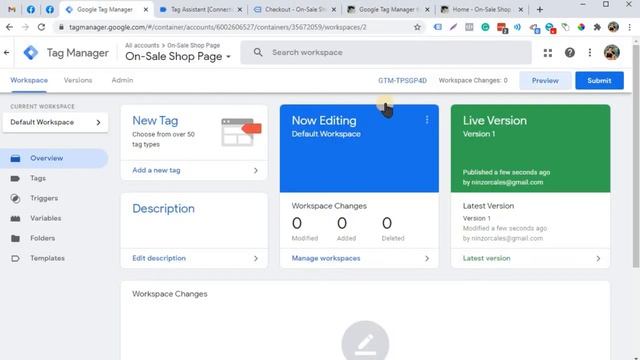Reload the page in the browser
Screen dimensions: 640x360
(x=41, y=27)
